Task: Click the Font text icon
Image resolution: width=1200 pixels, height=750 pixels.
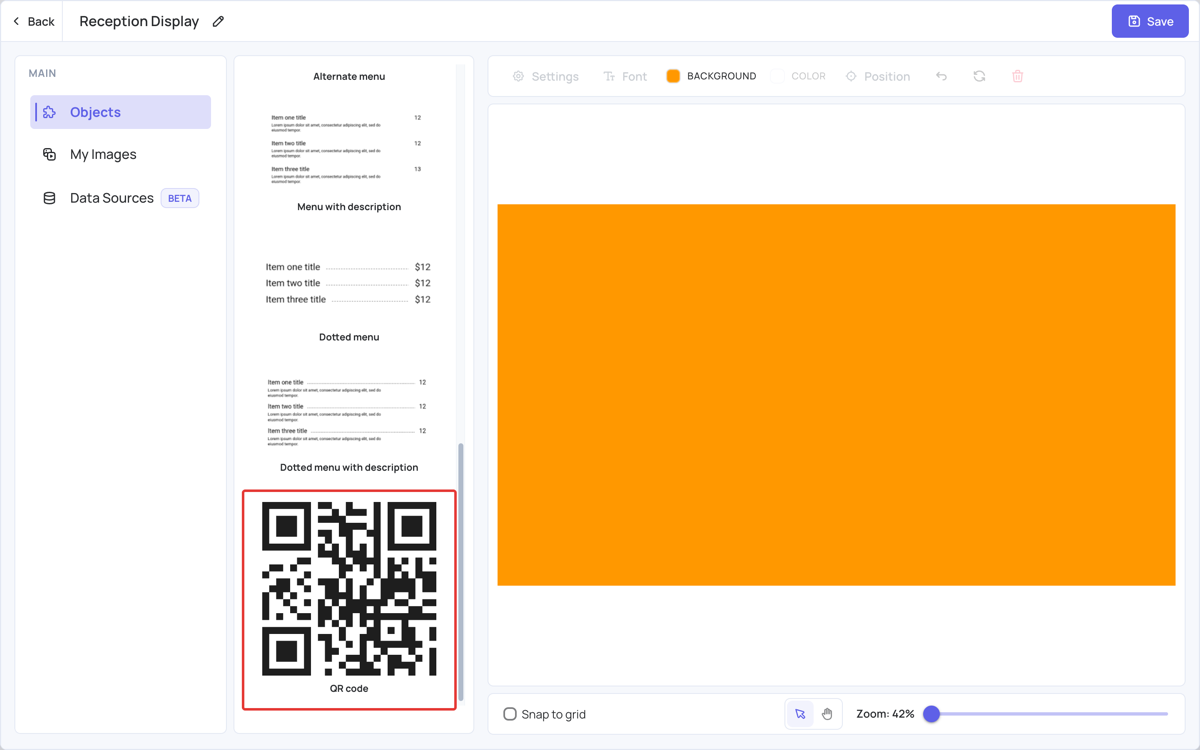Action: [609, 76]
